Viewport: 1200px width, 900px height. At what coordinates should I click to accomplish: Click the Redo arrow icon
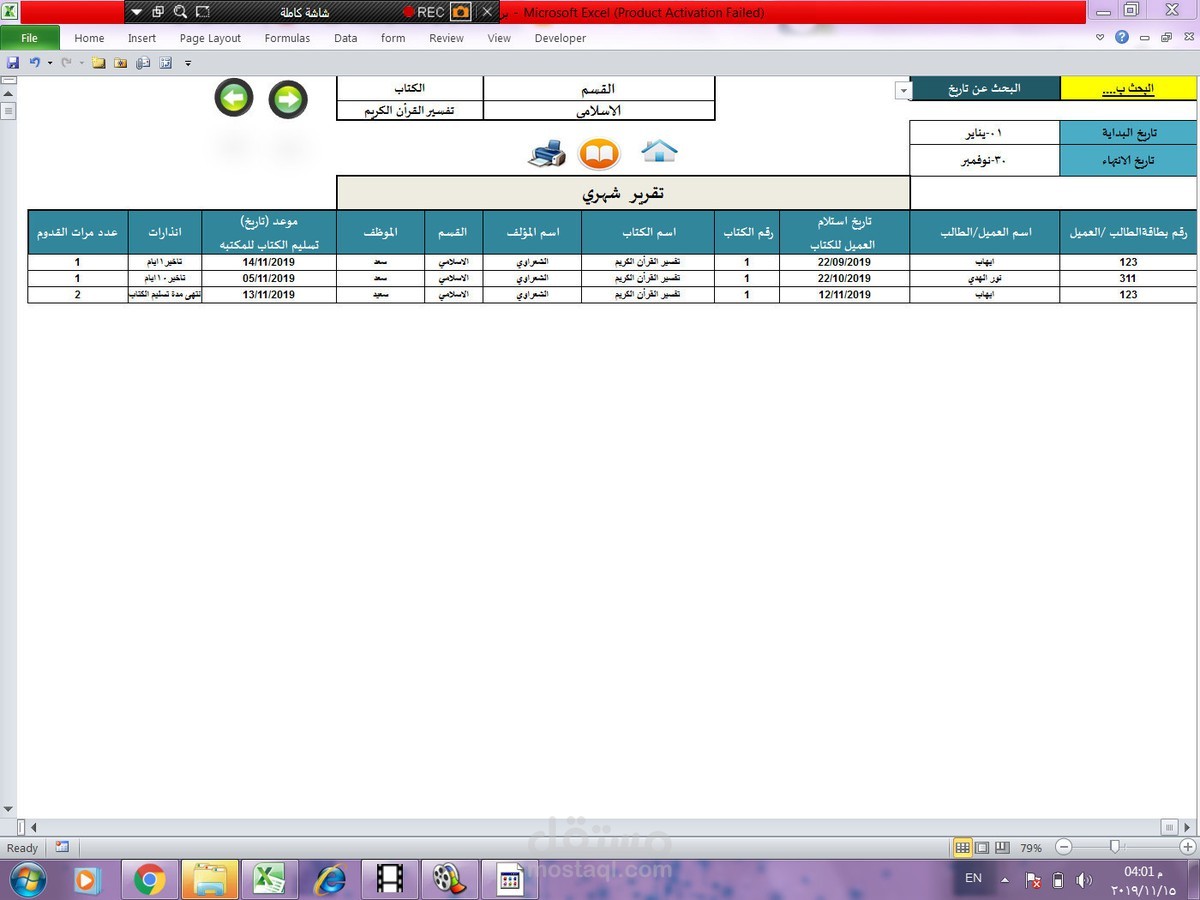point(66,63)
